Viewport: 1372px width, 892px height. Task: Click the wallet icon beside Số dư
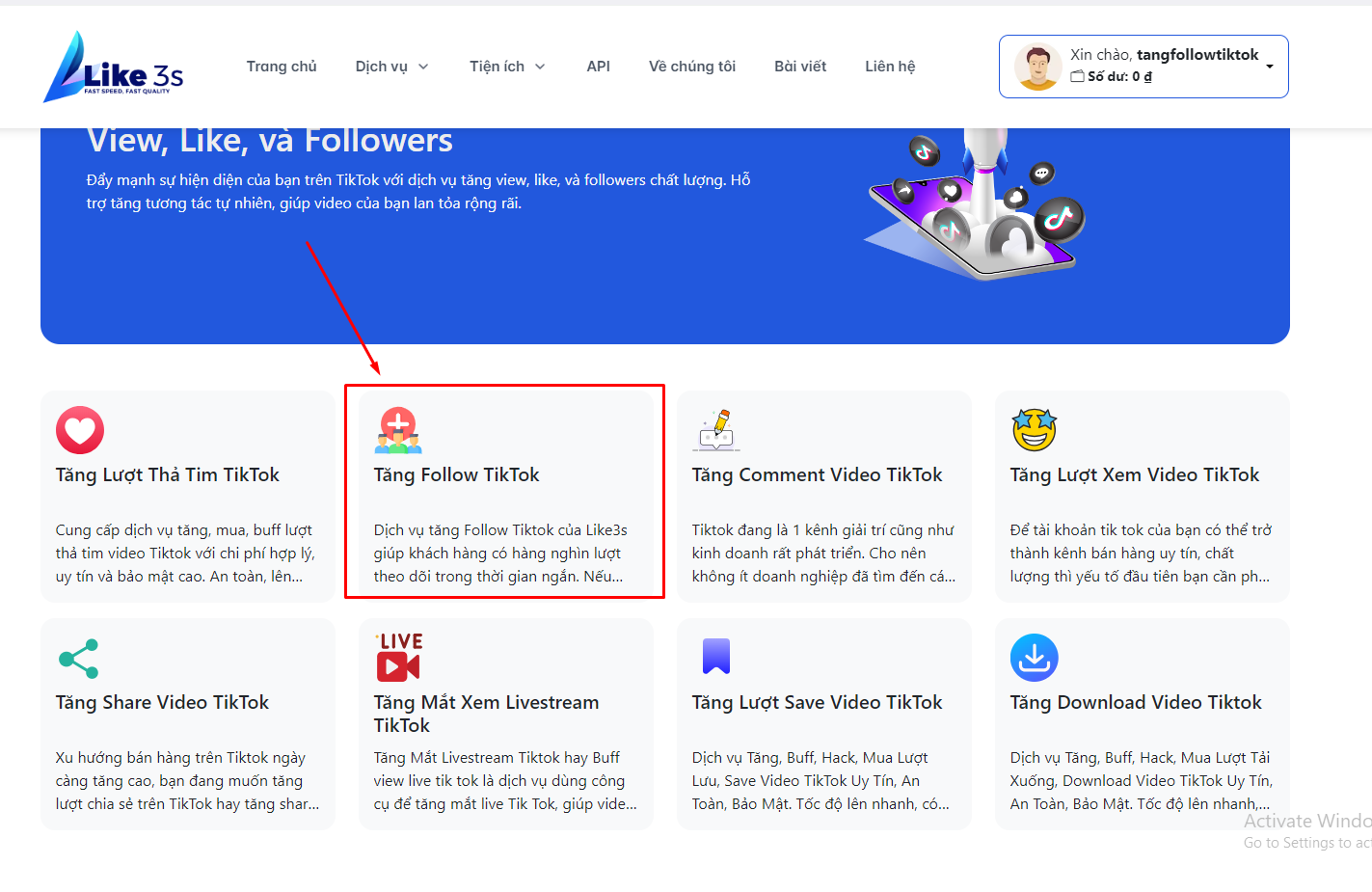1077,76
